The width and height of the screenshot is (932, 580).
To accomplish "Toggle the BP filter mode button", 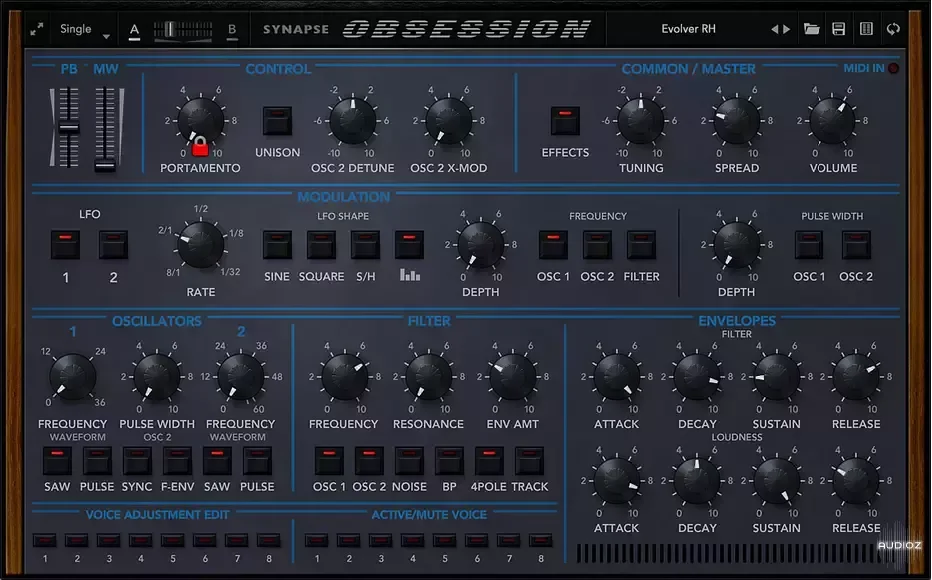I will pos(449,461).
